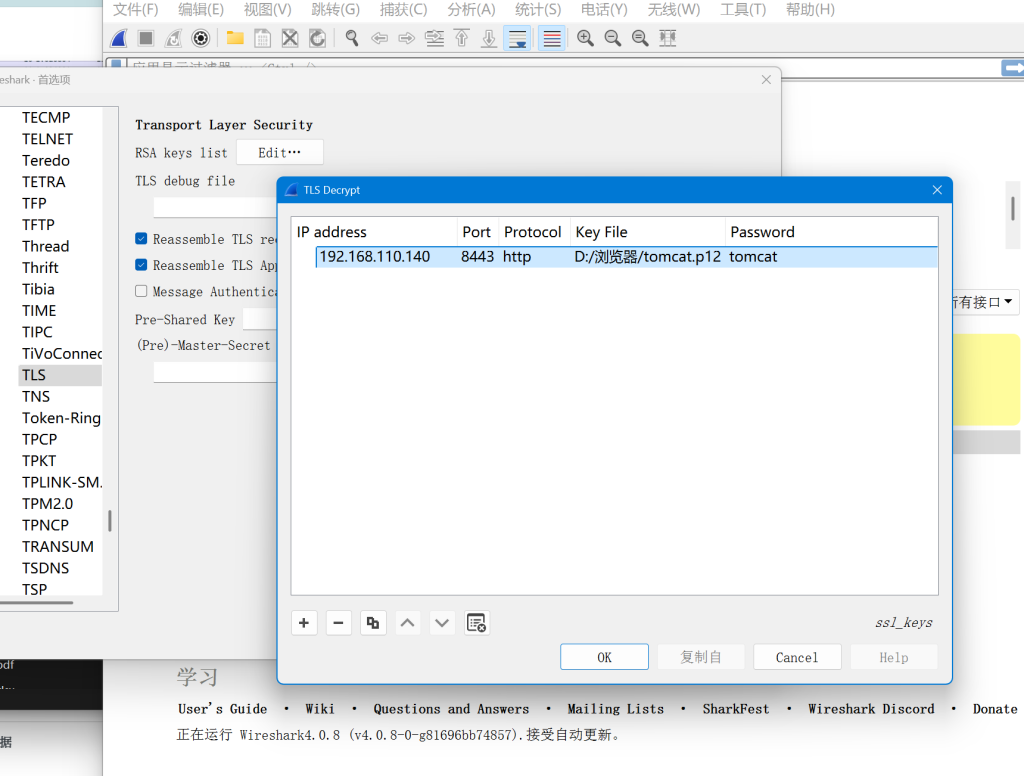Click the start capture shark fin icon
1024x776 pixels.
pyautogui.click(x=119, y=38)
